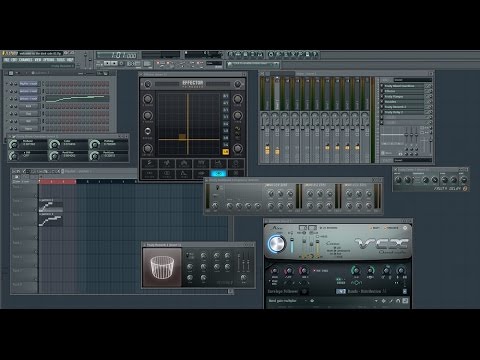Select the Fruity Reeverb 2 slot in mixer

coord(404,107)
